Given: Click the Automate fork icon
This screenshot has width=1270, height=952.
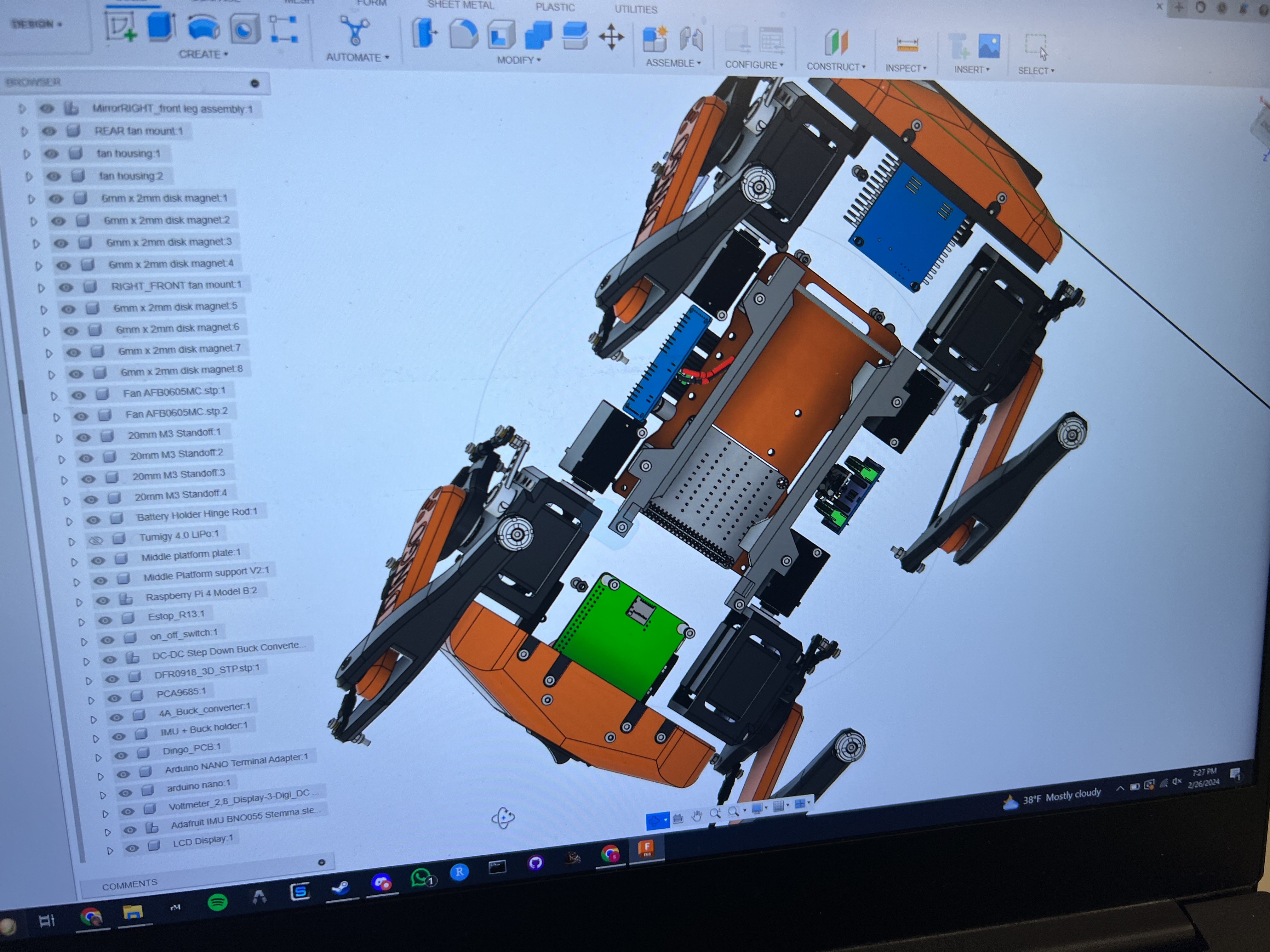Looking at the screenshot, I should coord(354,31).
